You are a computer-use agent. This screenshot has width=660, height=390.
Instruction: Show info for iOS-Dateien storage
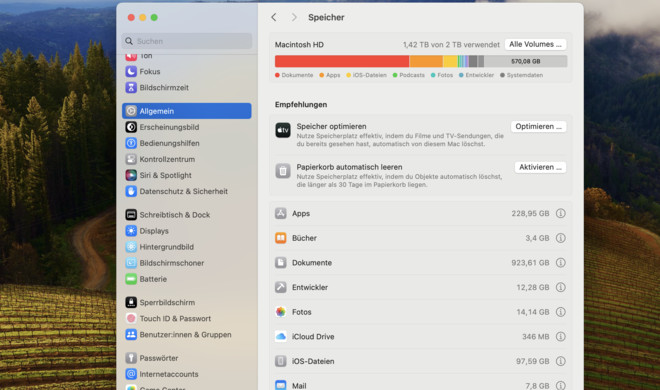click(560, 361)
